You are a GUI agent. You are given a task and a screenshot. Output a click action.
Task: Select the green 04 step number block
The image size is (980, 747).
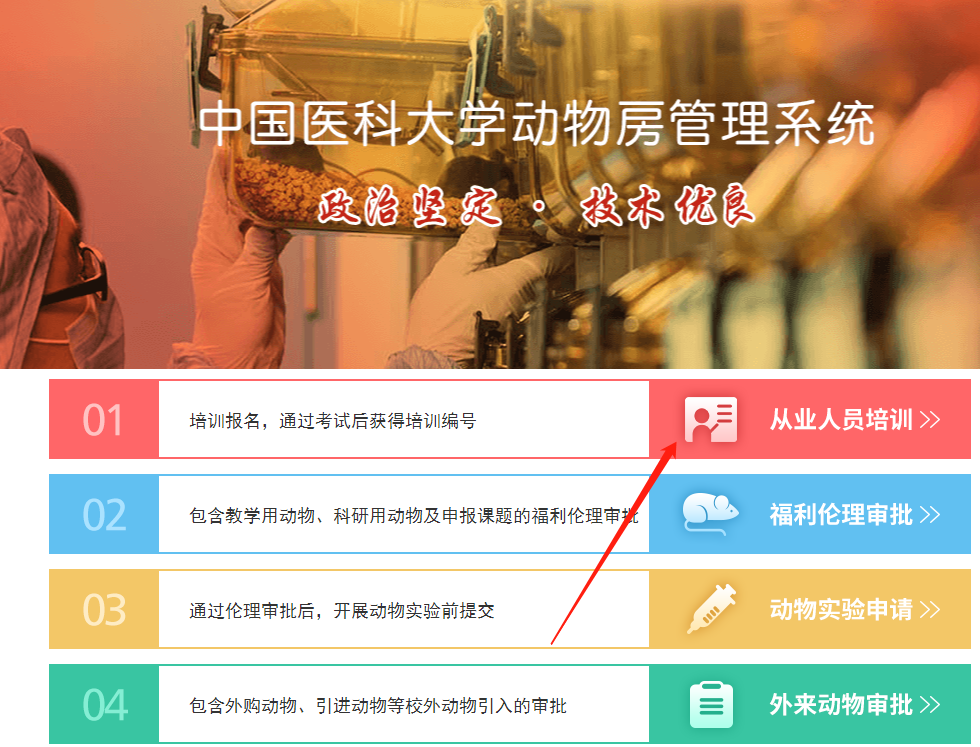click(x=104, y=704)
